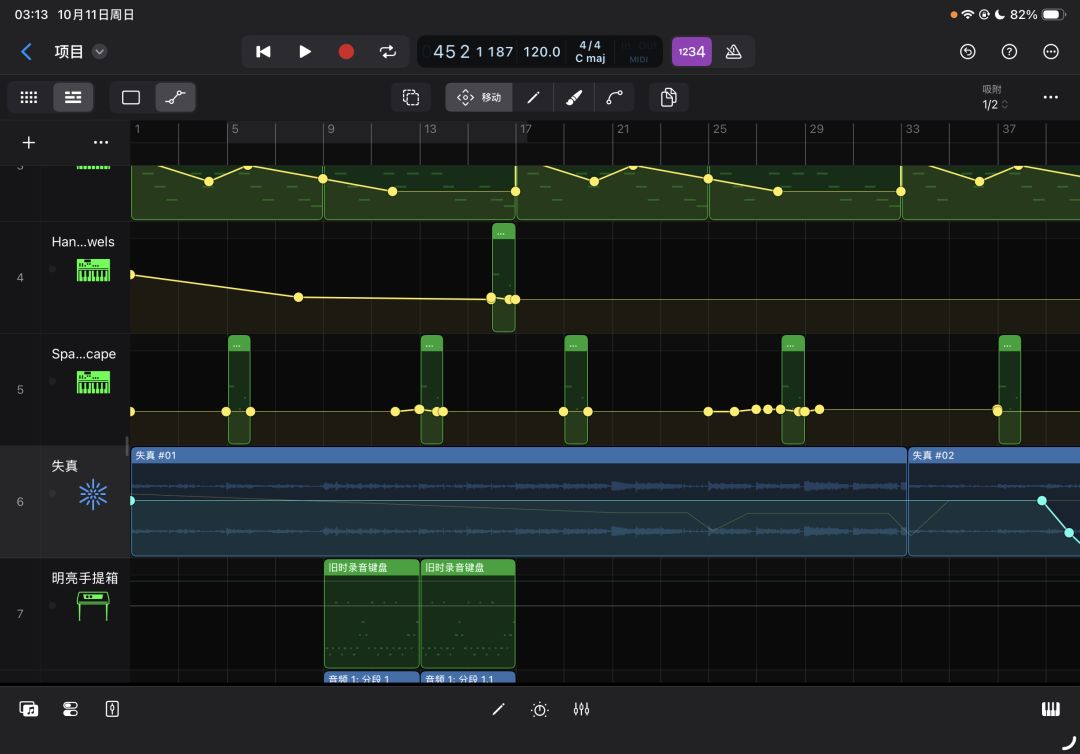Image resolution: width=1080 pixels, height=754 pixels.
Task: Toggle the automation view button
Action: (175, 97)
